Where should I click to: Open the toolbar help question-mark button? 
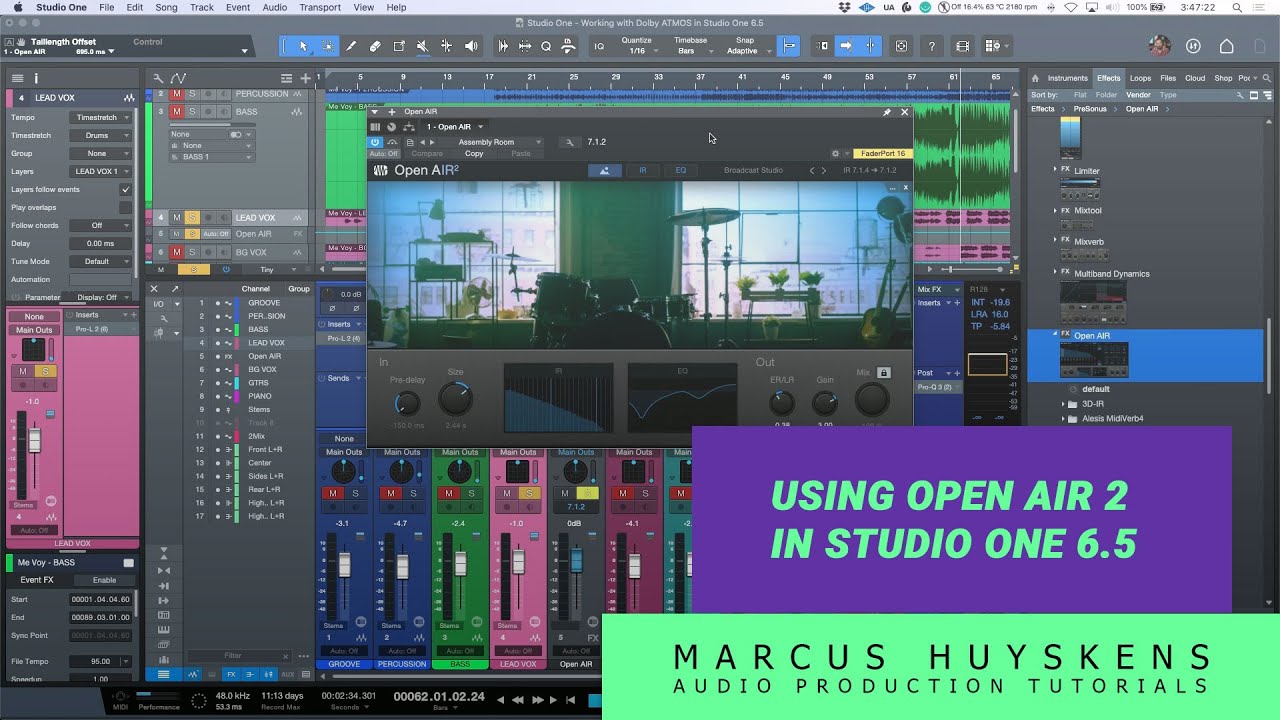point(932,46)
